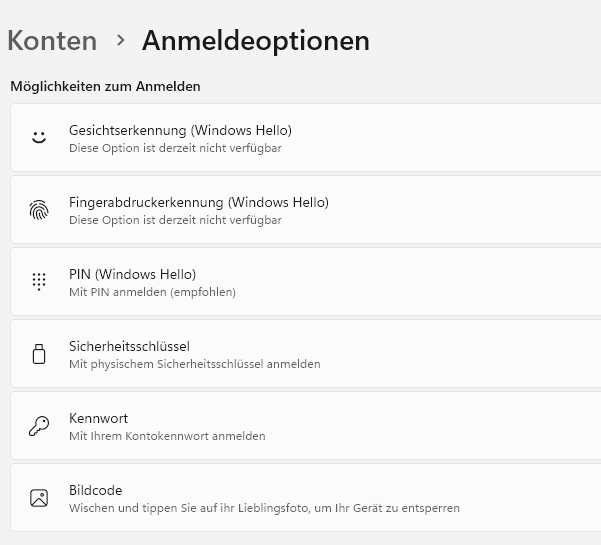601x545 pixels.
Task: Click the picture icon beside Bildcode
Action: pyautogui.click(x=39, y=498)
